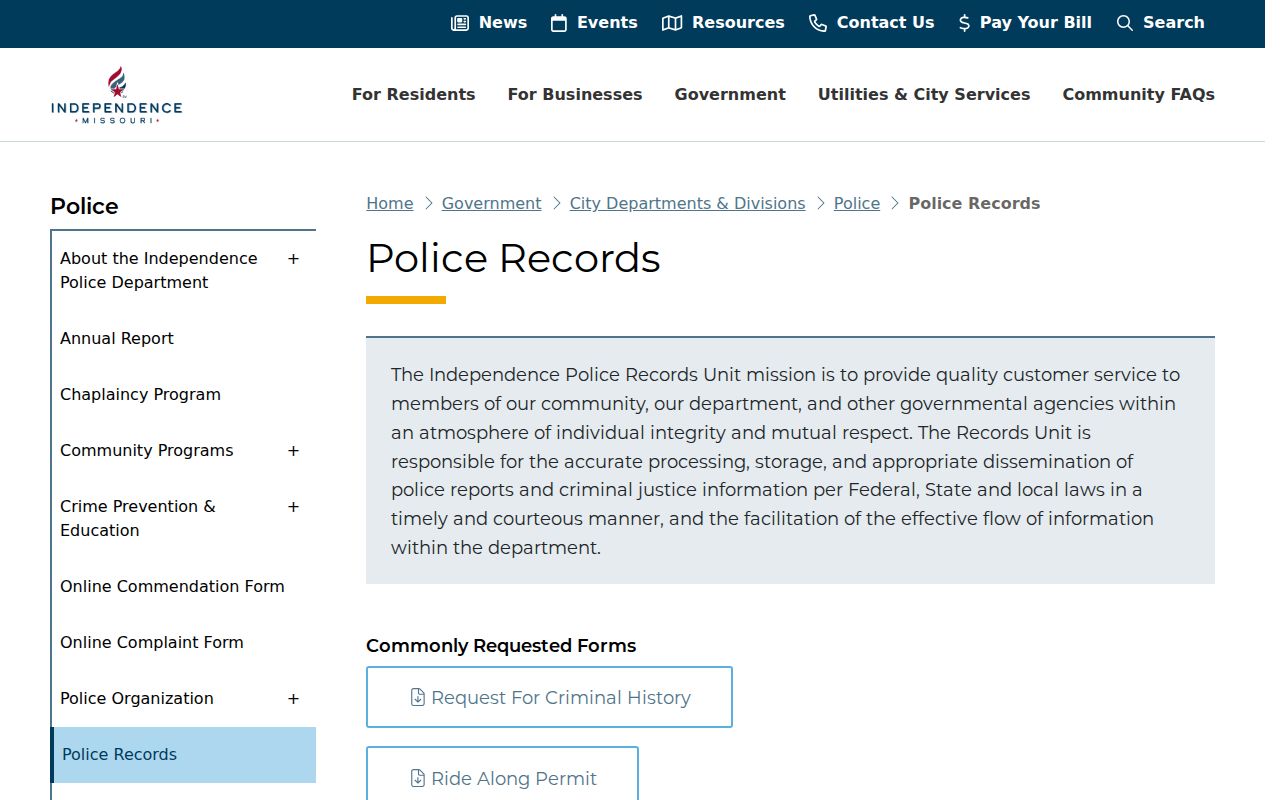Open Online Complaint Form in the sidebar
Screen dimensions: 1280x800
(152, 643)
